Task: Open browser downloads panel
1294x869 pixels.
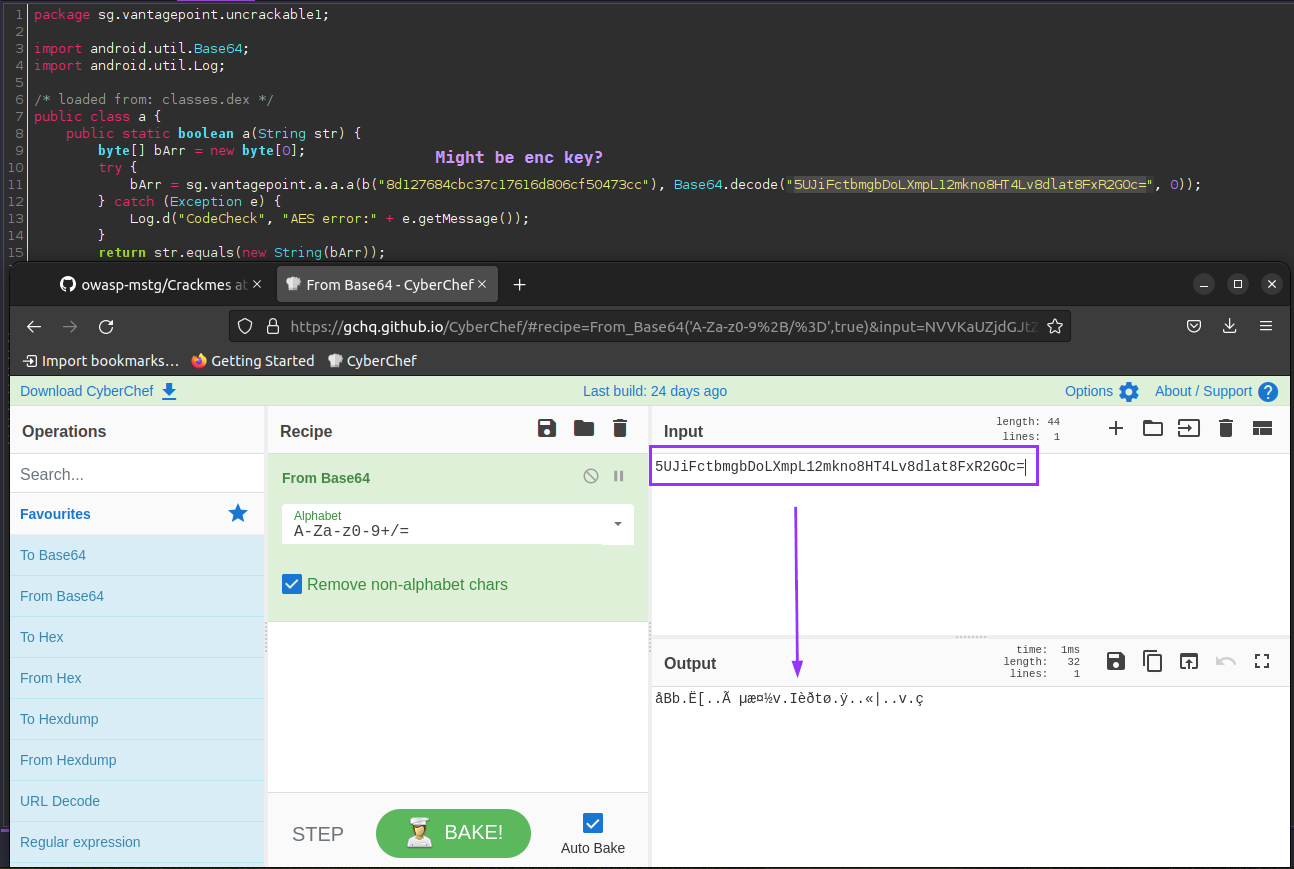Action: tap(1230, 326)
